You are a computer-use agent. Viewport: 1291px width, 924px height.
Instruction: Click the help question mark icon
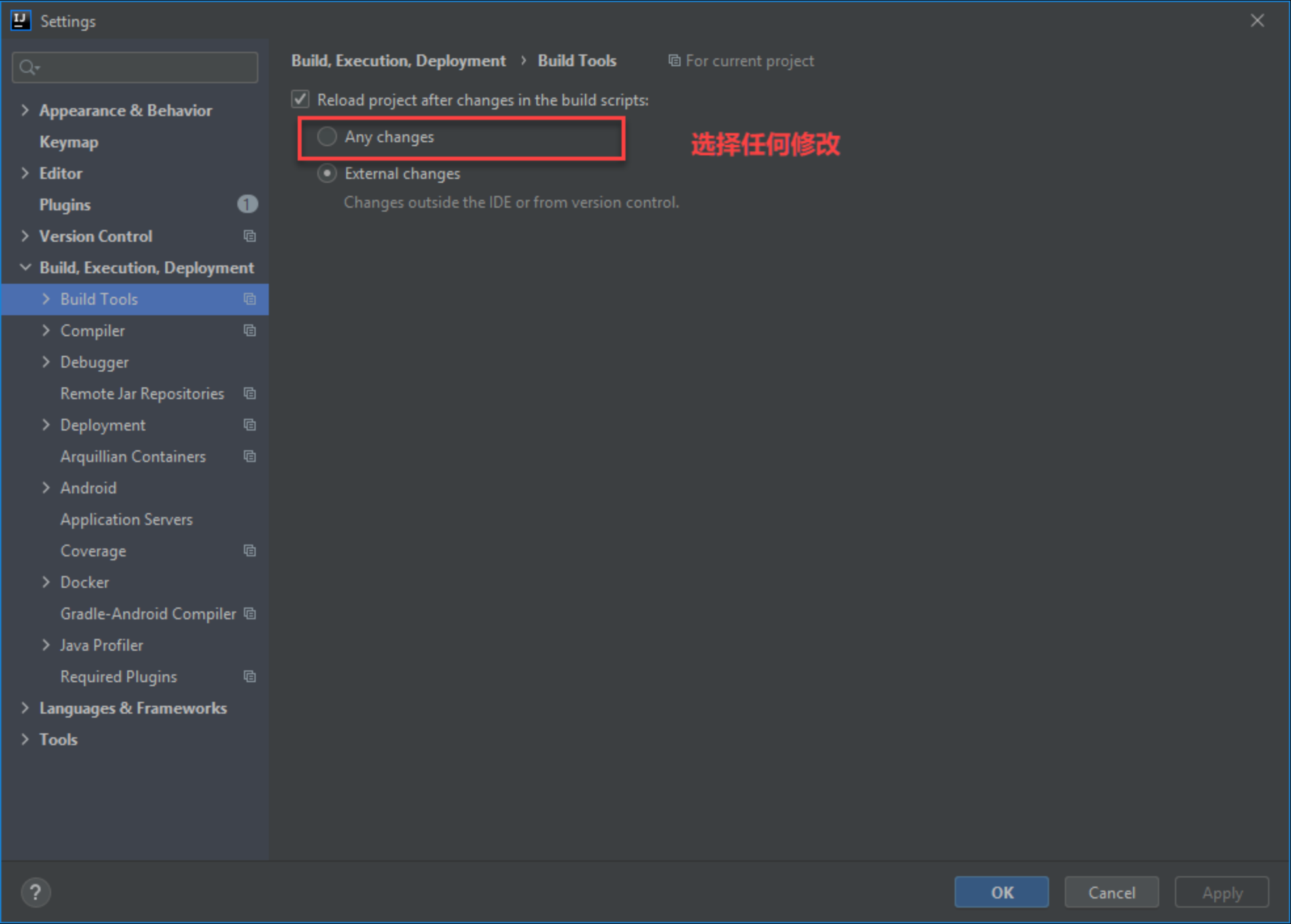pyautogui.click(x=35, y=892)
